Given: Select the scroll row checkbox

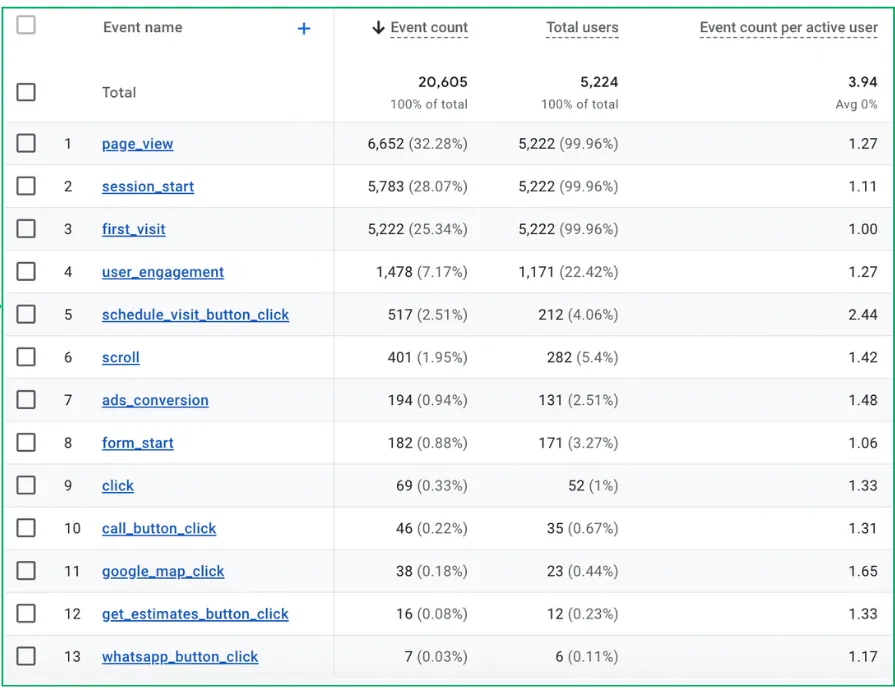Looking at the screenshot, I should pyautogui.click(x=26, y=357).
